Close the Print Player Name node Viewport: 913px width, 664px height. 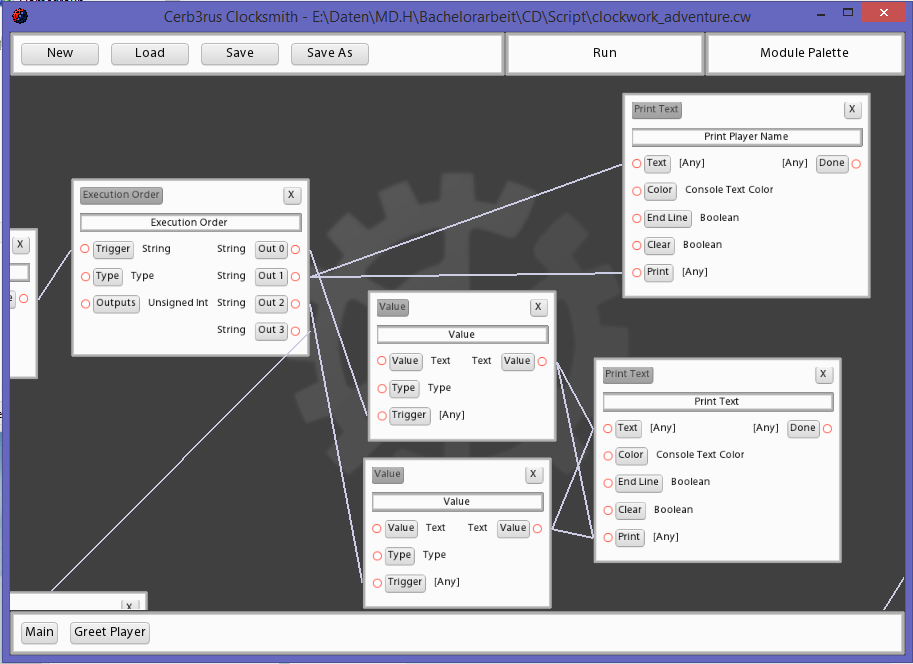852,110
